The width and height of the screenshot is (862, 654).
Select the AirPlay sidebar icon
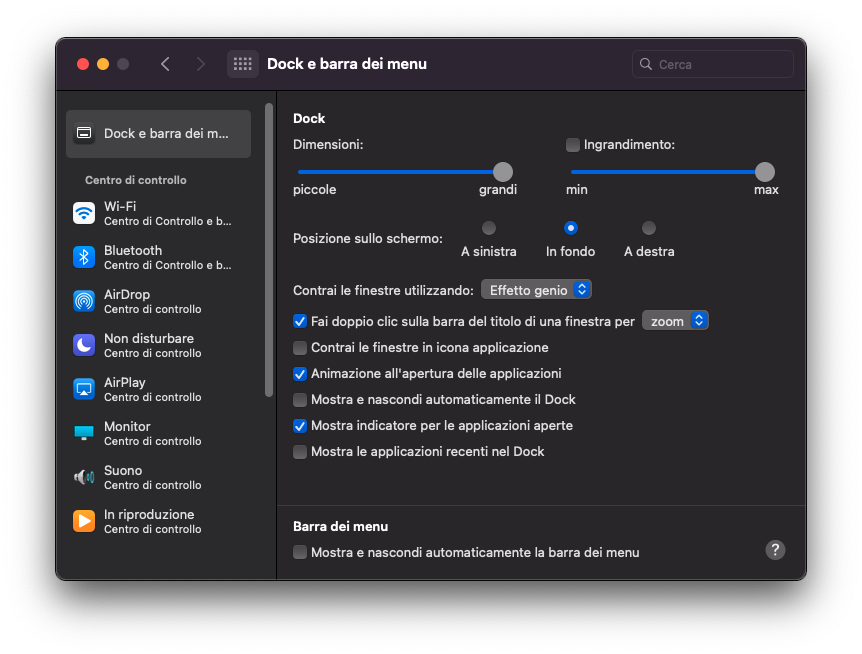tap(84, 389)
